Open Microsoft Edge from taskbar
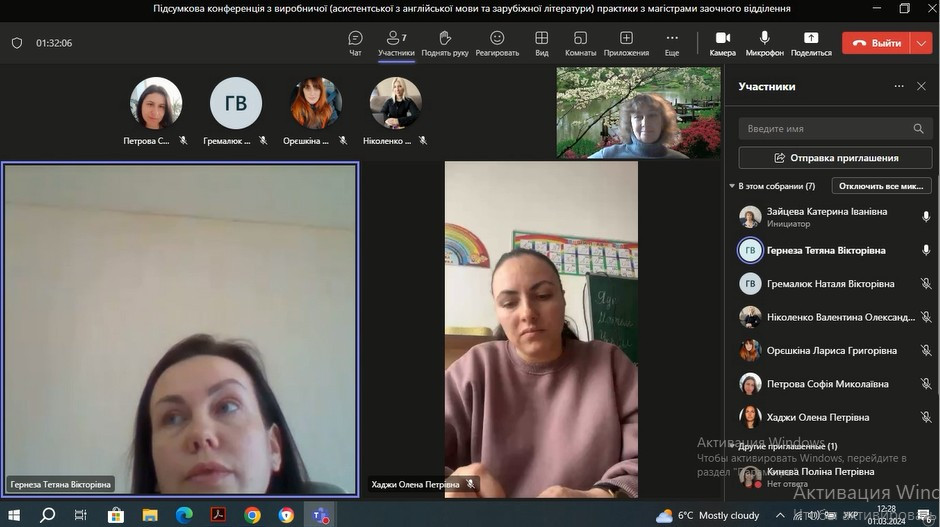The width and height of the screenshot is (940, 527). click(x=184, y=515)
